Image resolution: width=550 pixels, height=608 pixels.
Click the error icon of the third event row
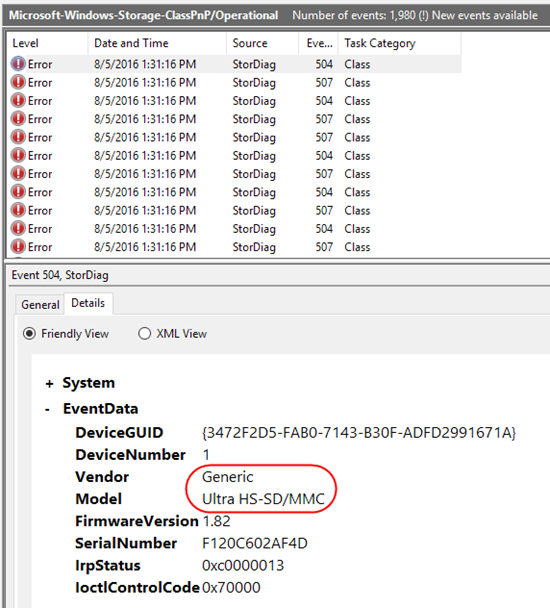[18, 100]
